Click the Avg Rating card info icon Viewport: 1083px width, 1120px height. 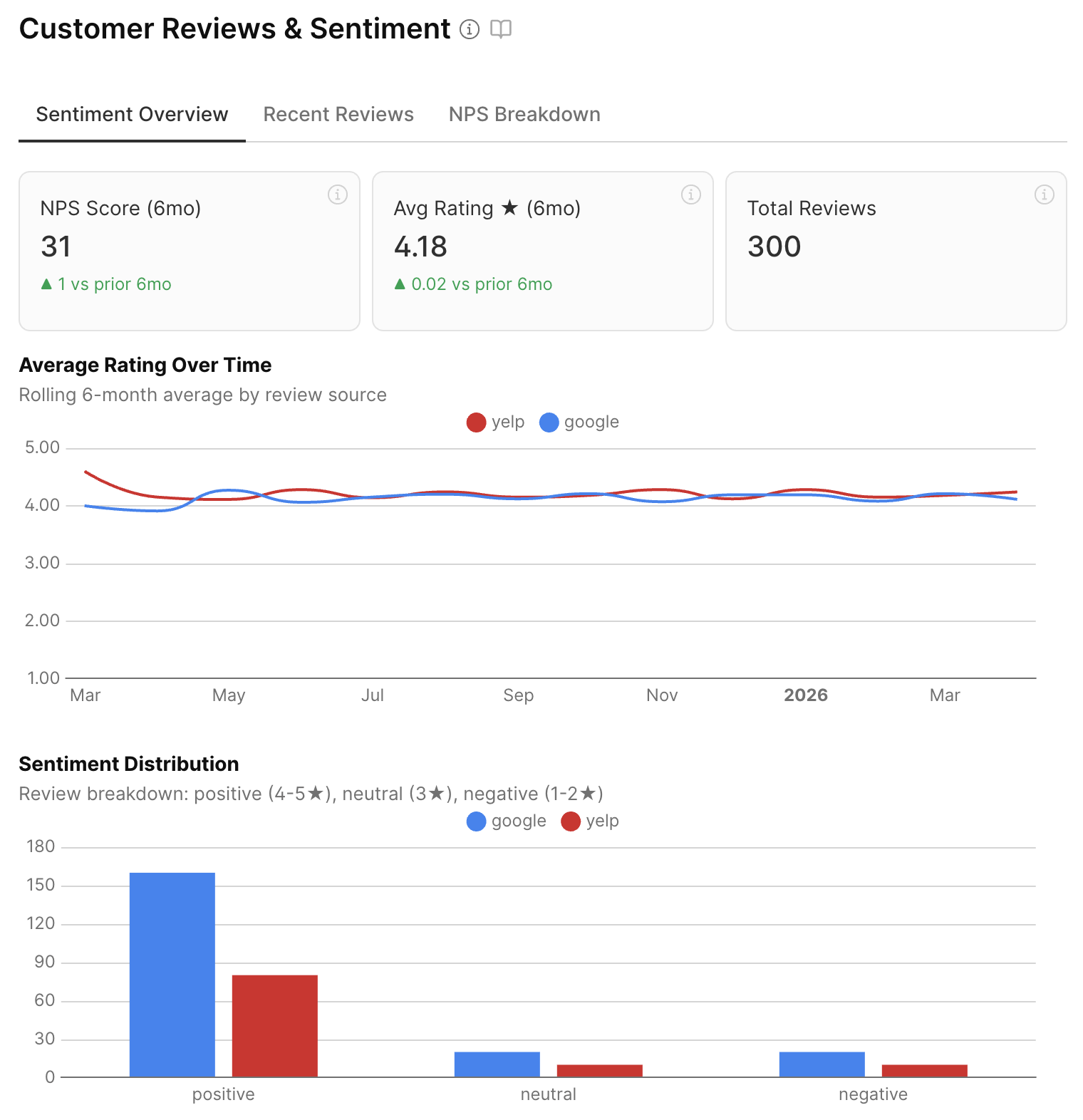[x=690, y=195]
